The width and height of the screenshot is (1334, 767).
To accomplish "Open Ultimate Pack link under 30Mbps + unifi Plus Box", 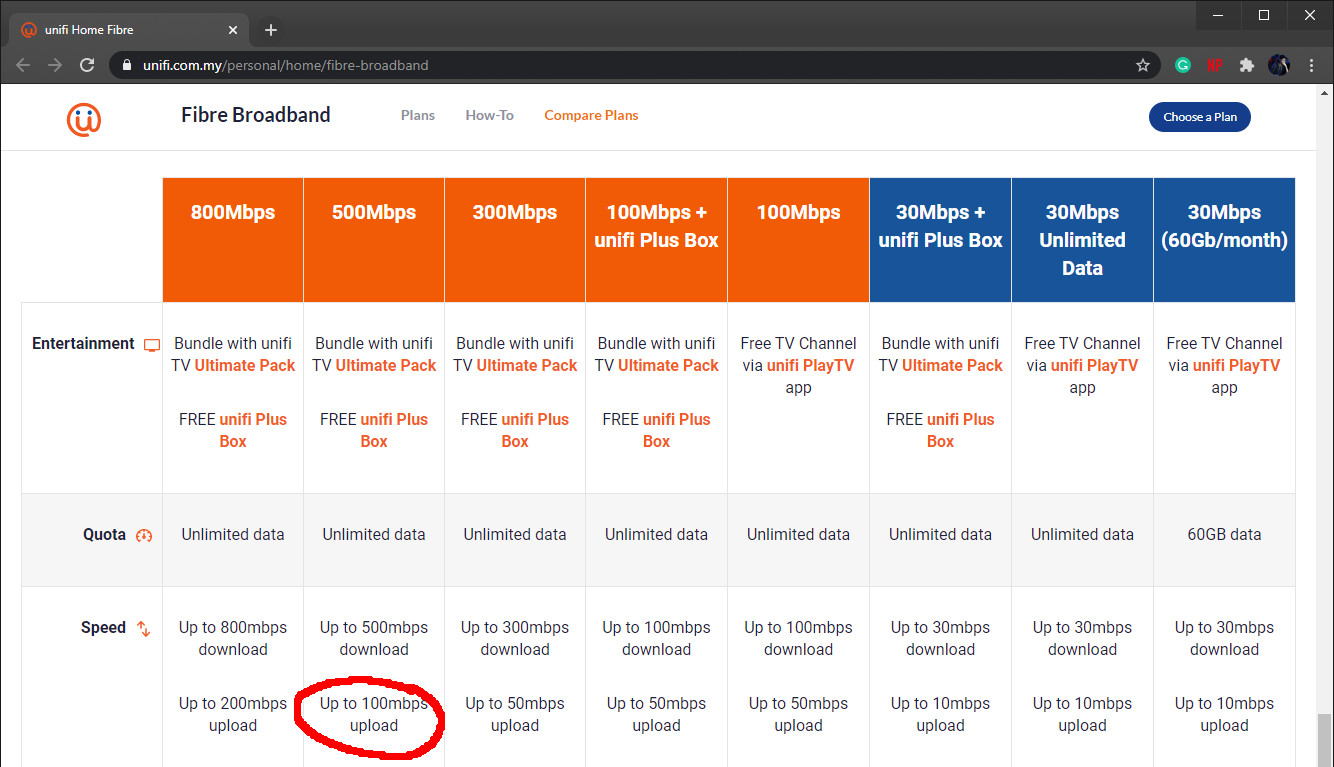I will click(952, 365).
